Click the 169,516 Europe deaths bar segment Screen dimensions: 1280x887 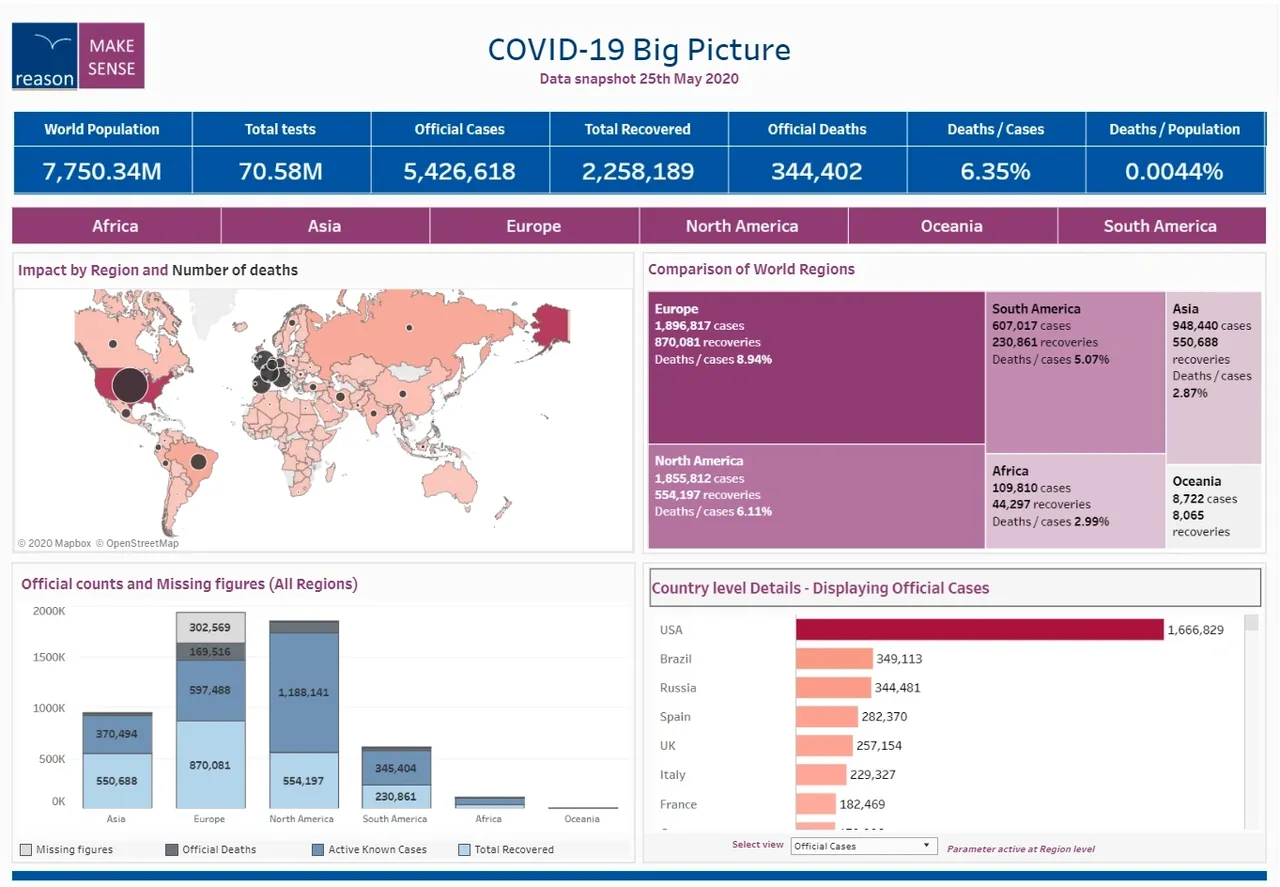(x=211, y=652)
